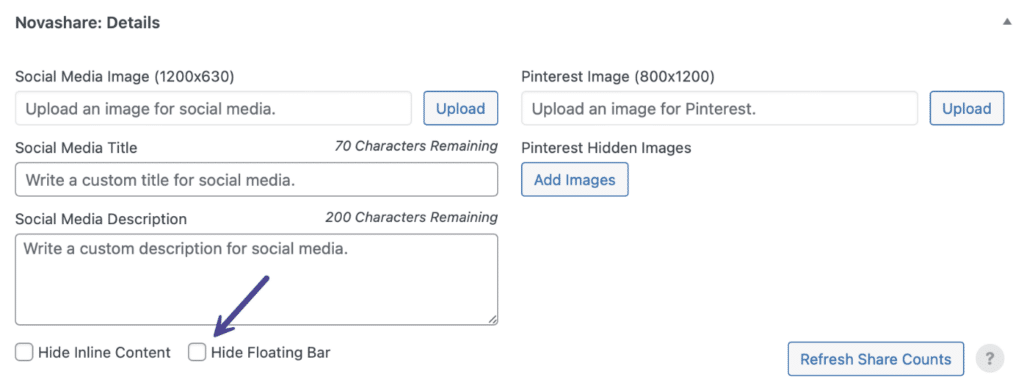The image size is (1024, 391).
Task: Click Add Images for Pinterest Hidden Images
Action: pyautogui.click(x=575, y=180)
